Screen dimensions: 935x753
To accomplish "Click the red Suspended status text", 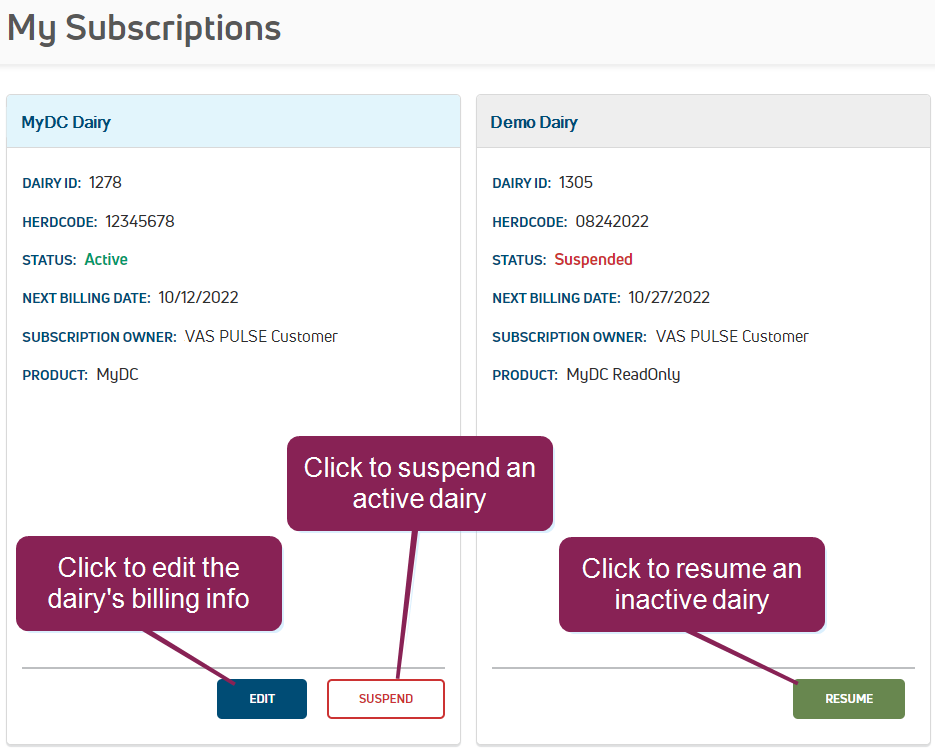I will click(593, 259).
